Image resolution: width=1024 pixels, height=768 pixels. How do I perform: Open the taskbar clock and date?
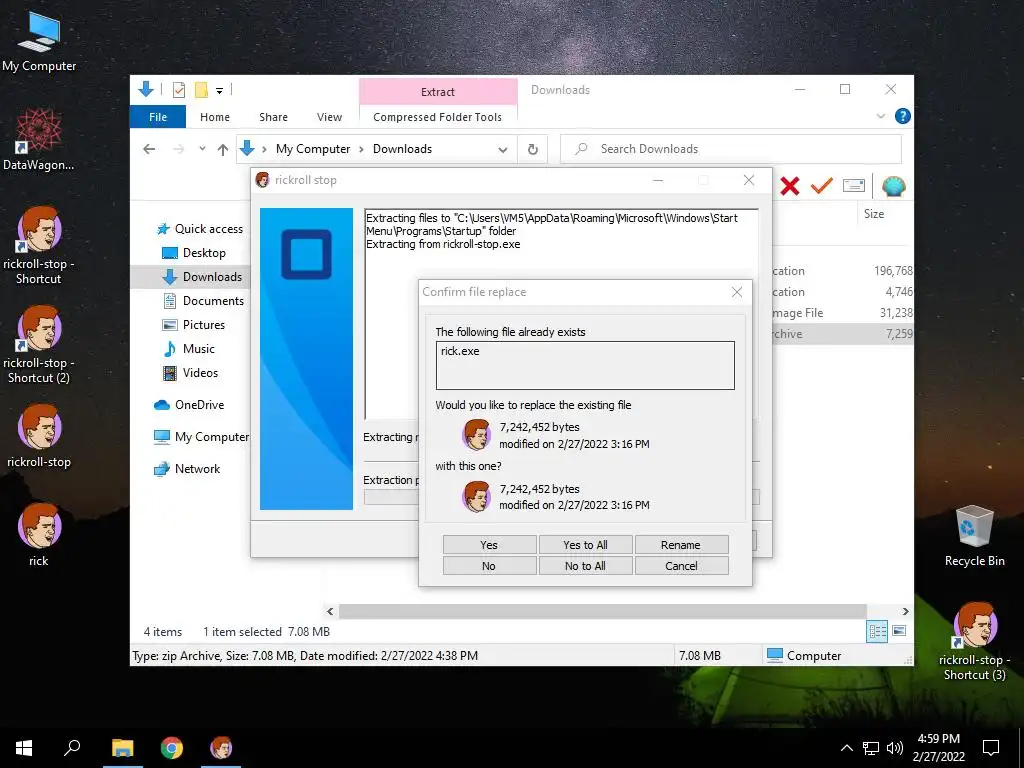coord(938,748)
